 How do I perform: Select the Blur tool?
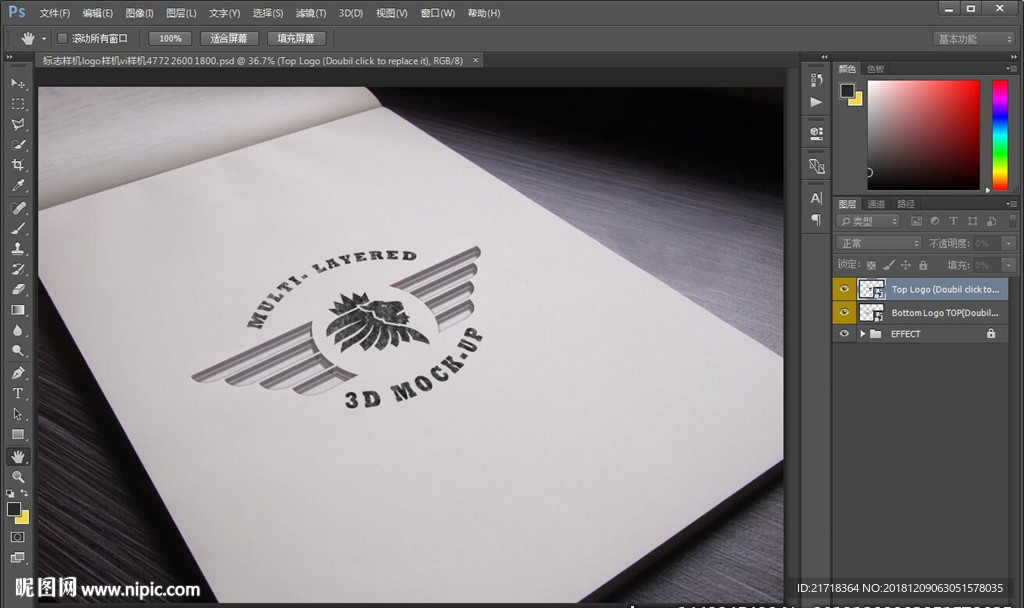pos(18,330)
